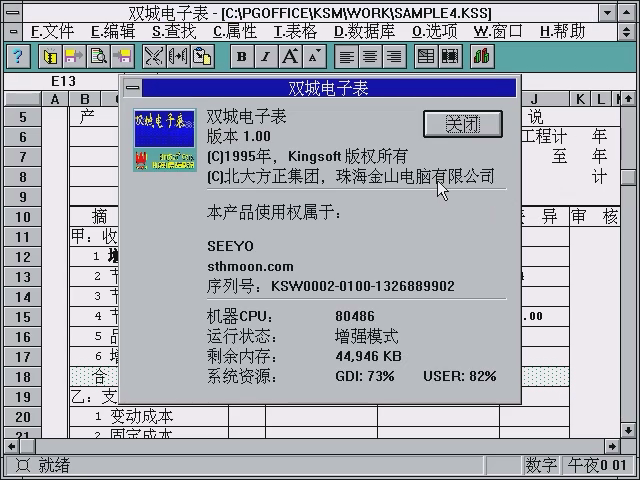
Task: Decrease font size with small A icon
Action: point(314,56)
